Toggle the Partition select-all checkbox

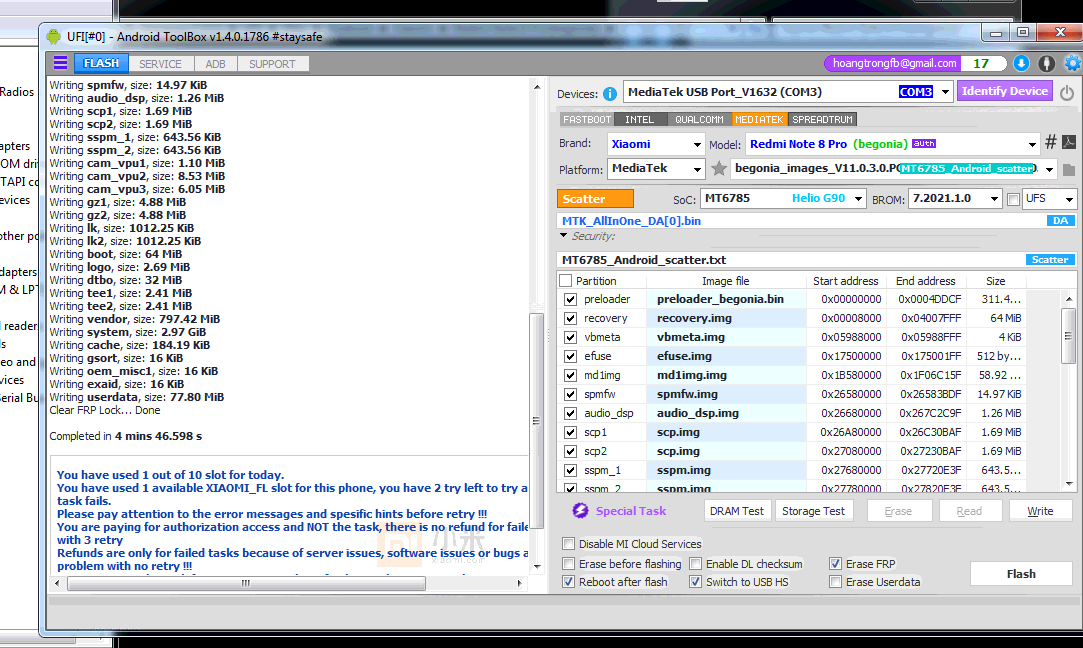[x=566, y=281]
